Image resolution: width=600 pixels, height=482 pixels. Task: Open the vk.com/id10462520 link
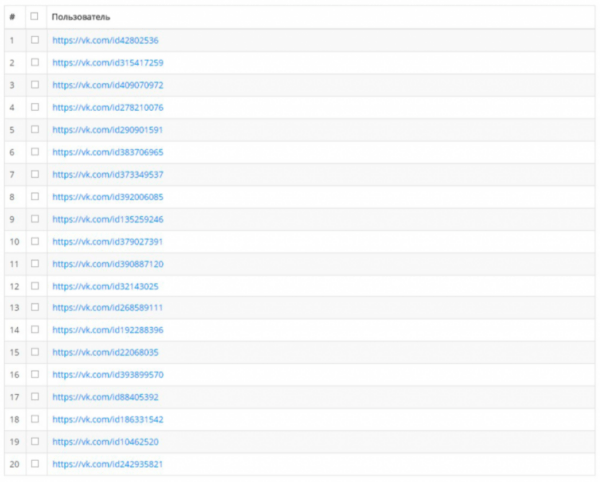(x=105, y=442)
